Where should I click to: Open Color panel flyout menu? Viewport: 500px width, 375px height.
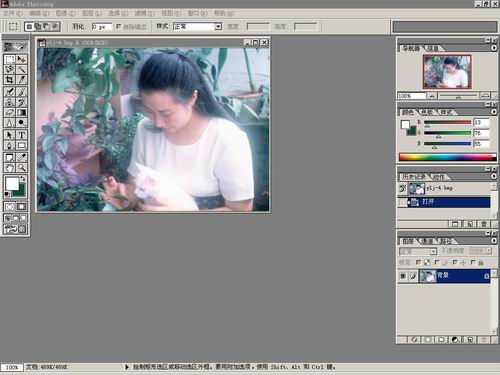[x=494, y=112]
